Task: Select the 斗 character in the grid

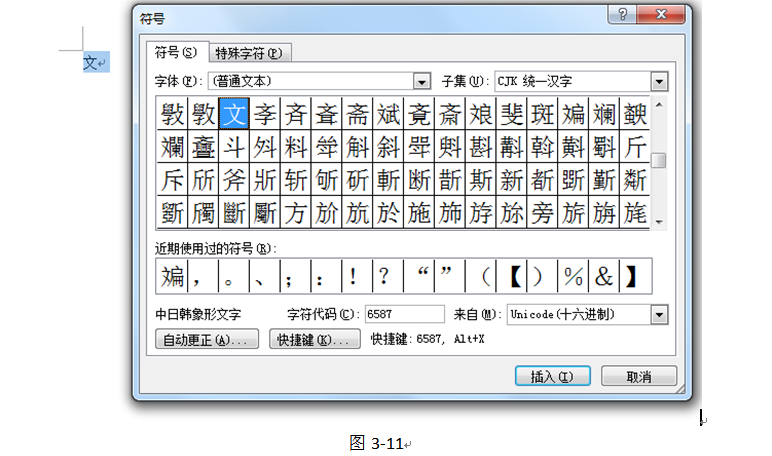Action: (234, 147)
